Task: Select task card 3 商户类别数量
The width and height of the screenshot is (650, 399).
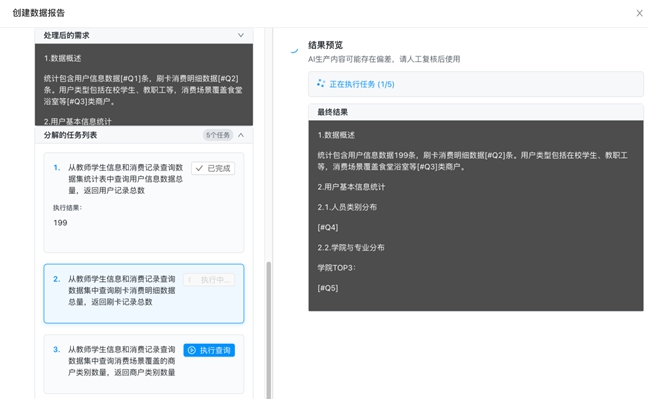Action: click(144, 364)
